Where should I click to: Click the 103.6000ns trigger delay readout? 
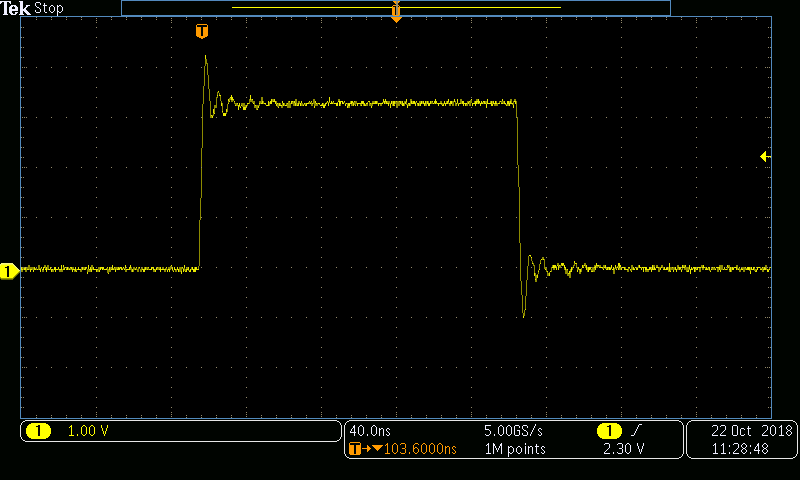410,449
